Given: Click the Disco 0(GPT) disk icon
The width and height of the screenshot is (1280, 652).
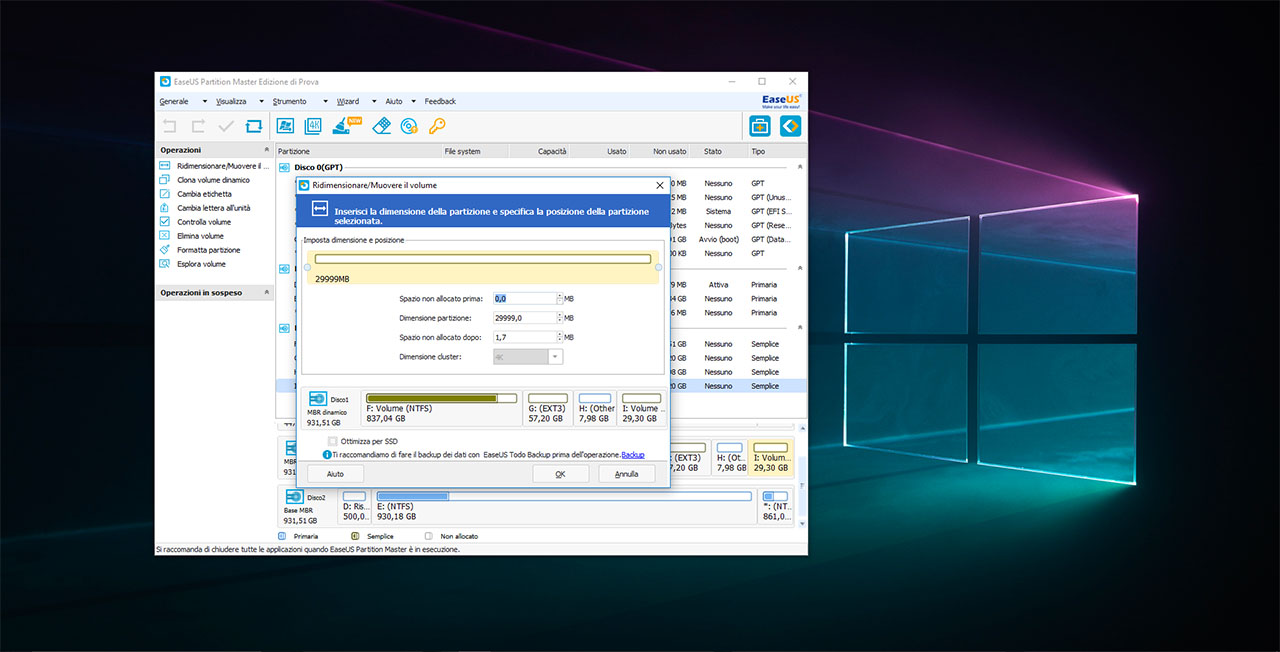Looking at the screenshot, I should point(284,167).
